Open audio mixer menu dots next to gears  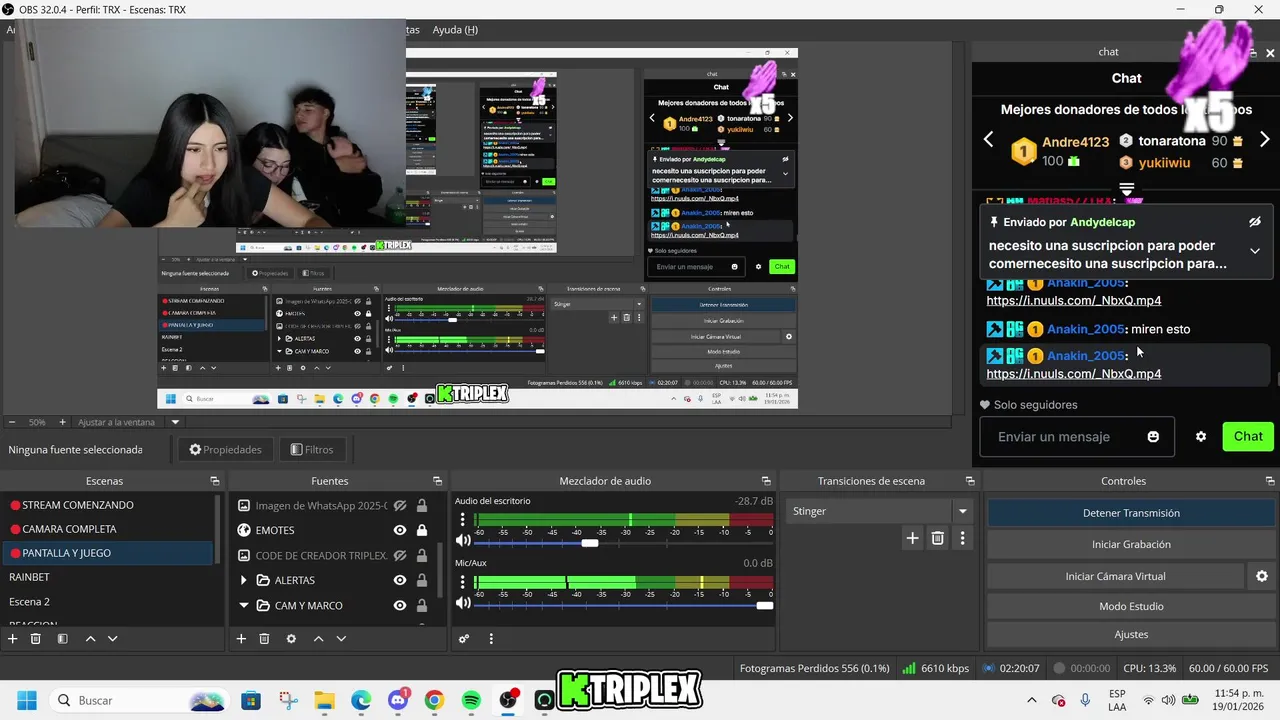click(491, 638)
